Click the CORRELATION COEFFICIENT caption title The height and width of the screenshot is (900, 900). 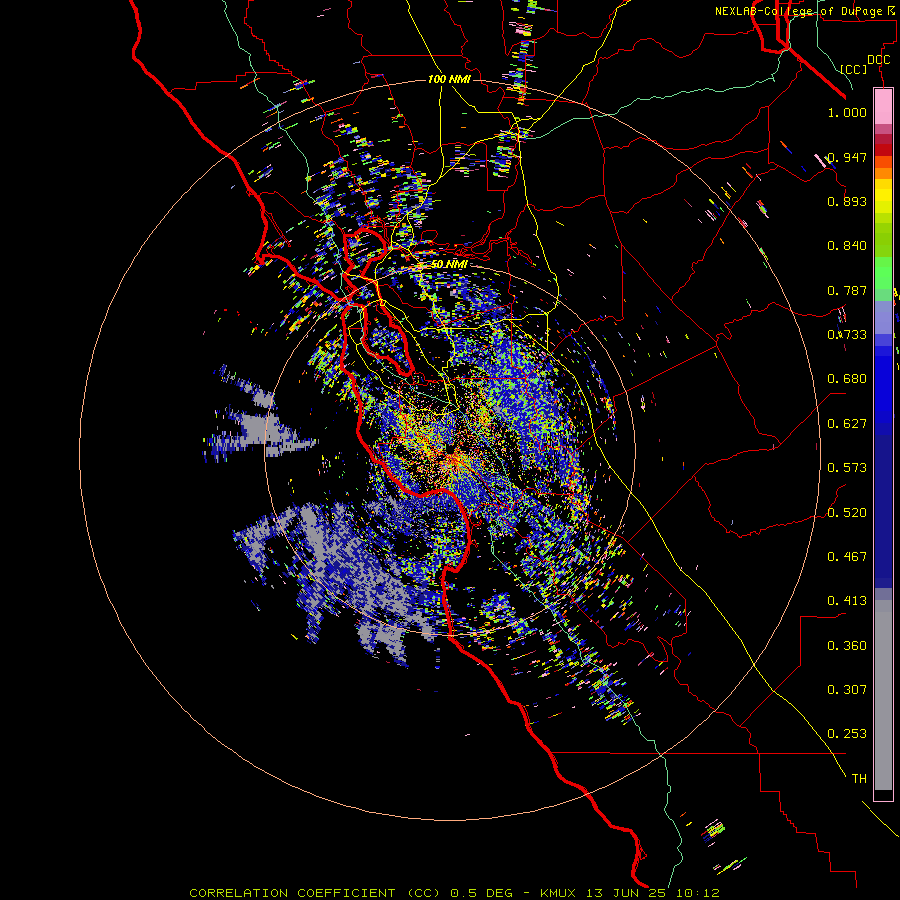tap(292, 893)
